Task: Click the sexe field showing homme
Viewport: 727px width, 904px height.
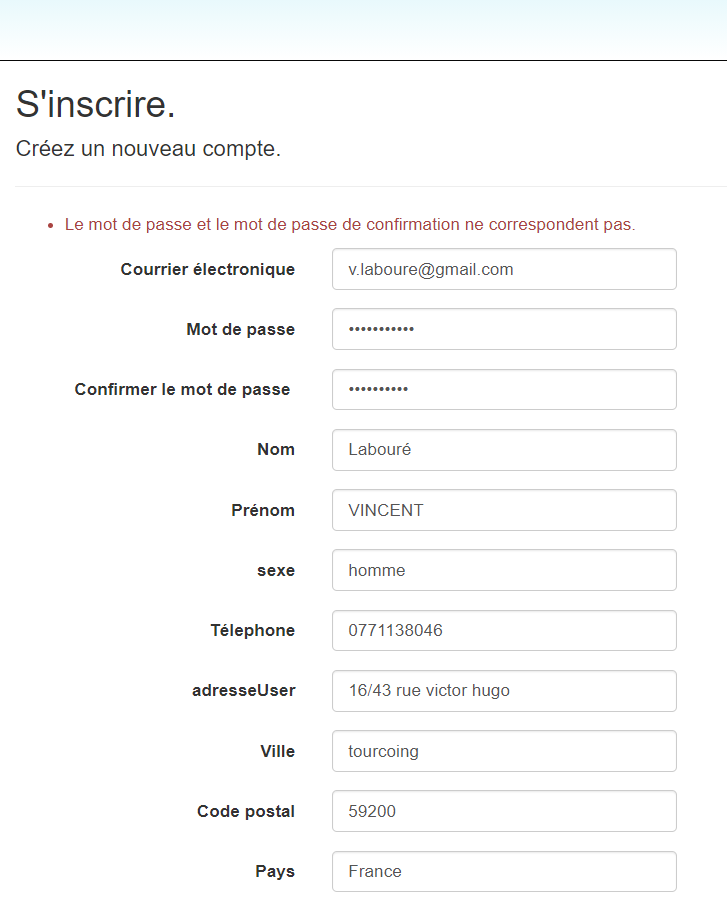Action: [504, 570]
